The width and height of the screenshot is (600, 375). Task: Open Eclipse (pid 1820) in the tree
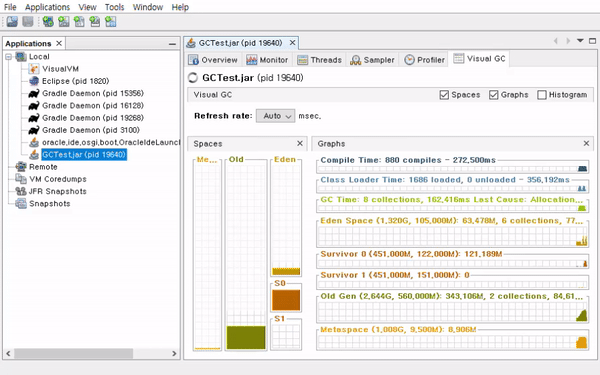75,81
